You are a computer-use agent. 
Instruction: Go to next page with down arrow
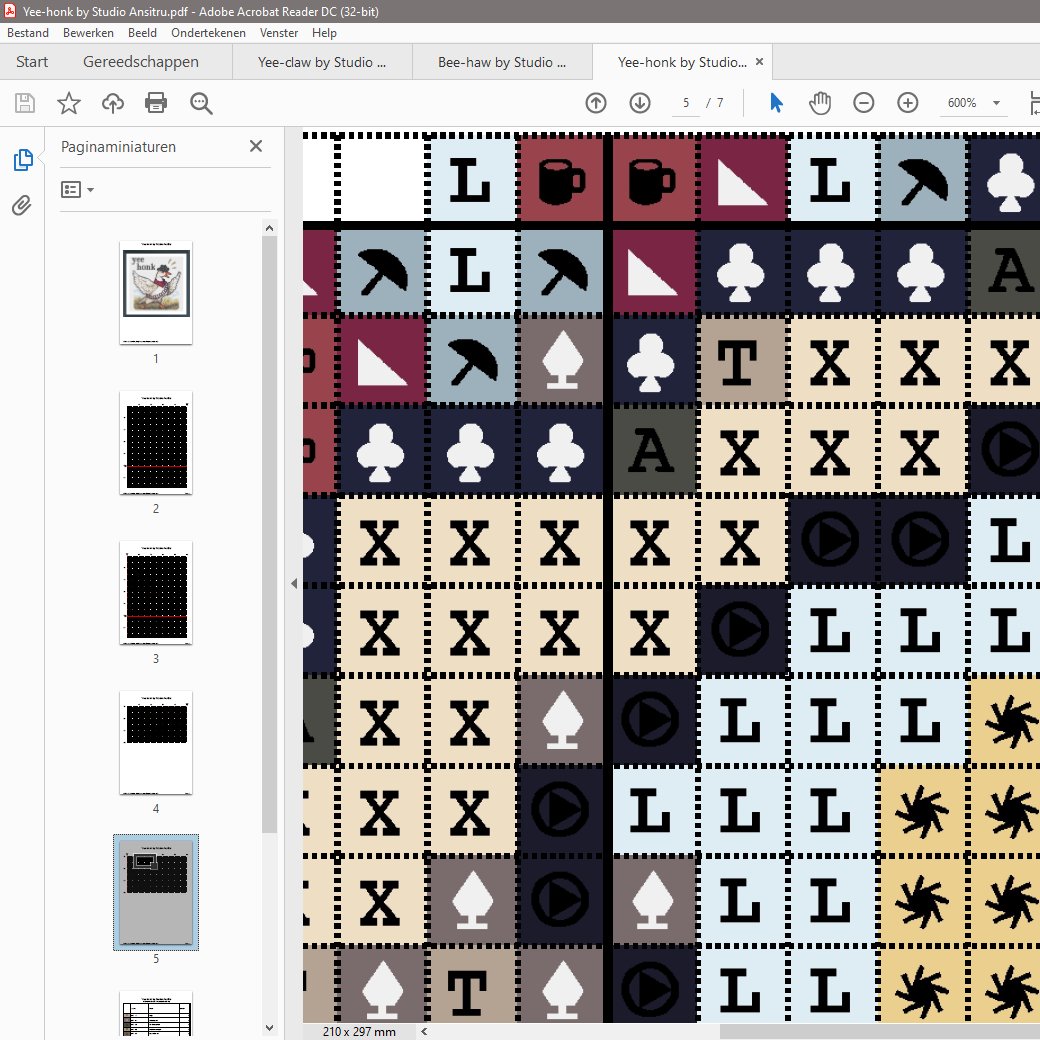640,103
